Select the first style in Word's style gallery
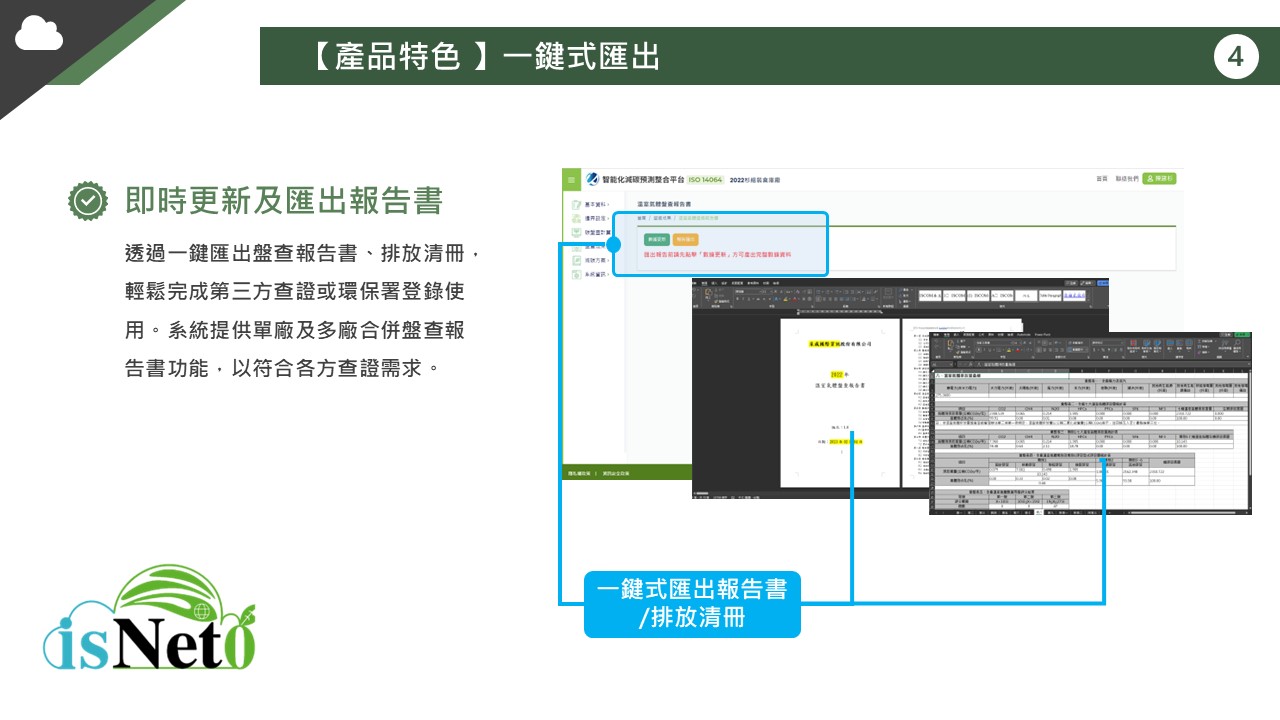The height and width of the screenshot is (720, 1280). [930, 296]
